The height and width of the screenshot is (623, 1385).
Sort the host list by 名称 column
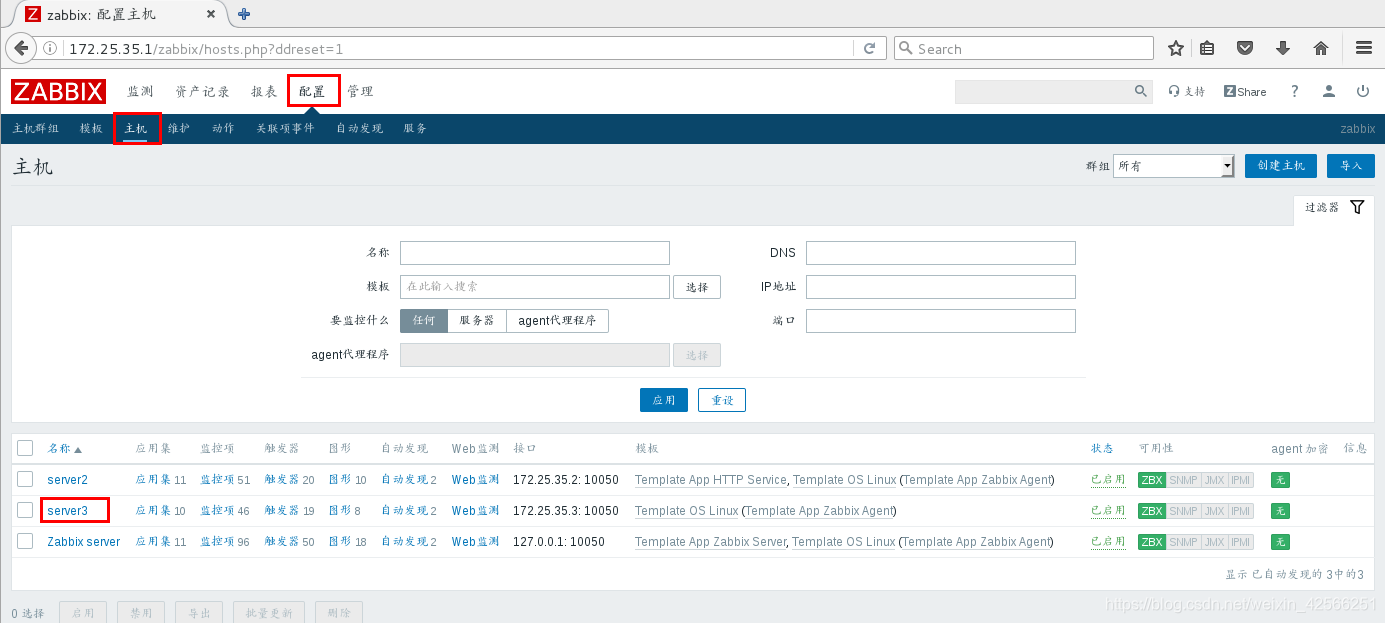point(65,449)
